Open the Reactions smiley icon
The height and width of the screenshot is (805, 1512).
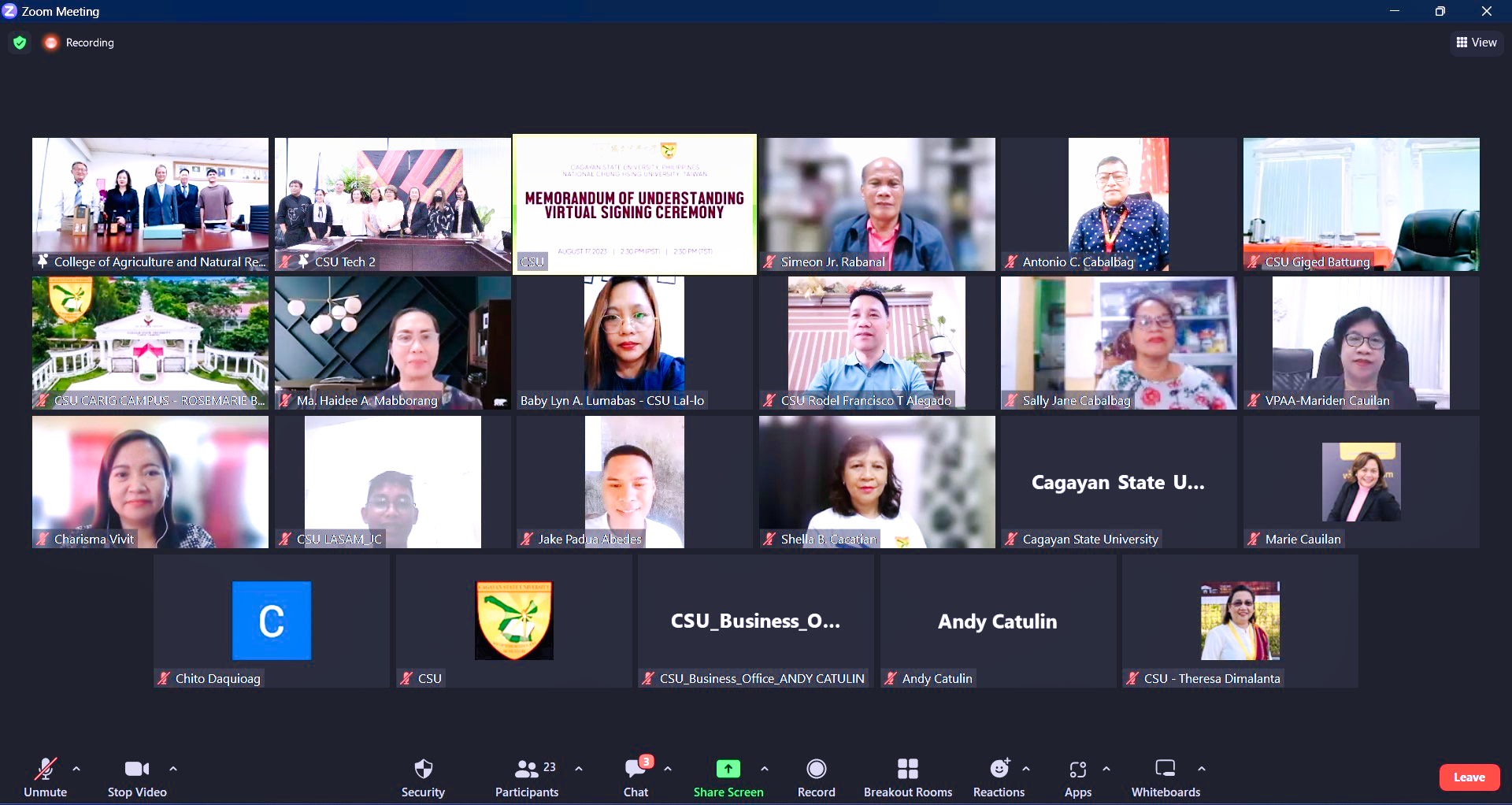click(999, 768)
